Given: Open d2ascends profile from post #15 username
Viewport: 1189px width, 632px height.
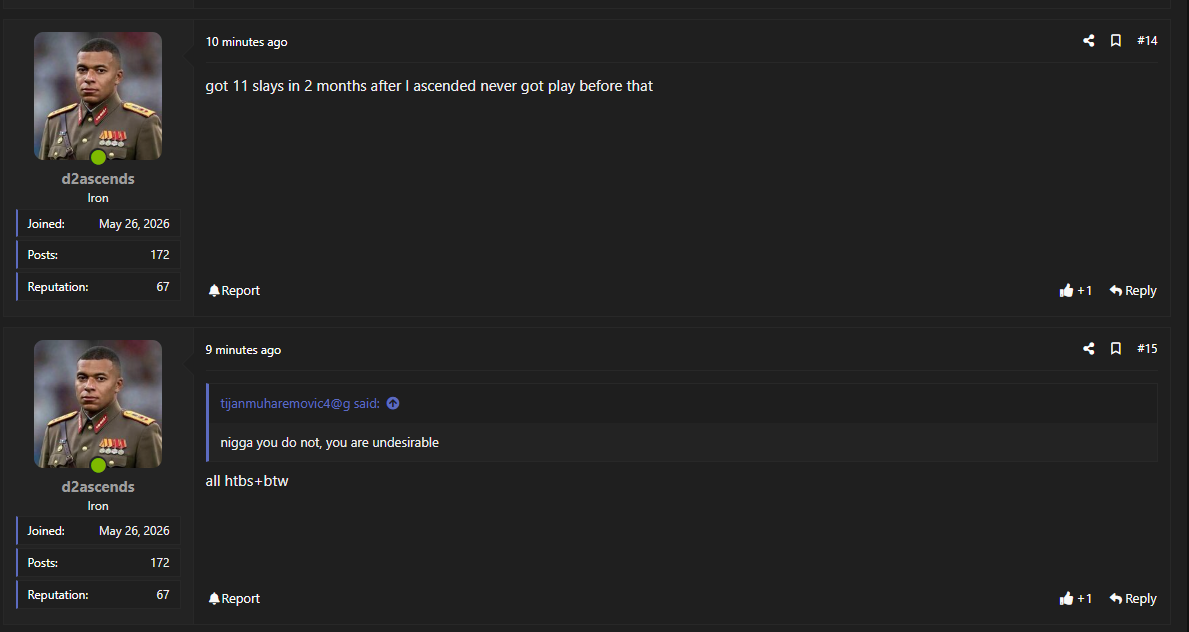Looking at the screenshot, I should pos(98,487).
